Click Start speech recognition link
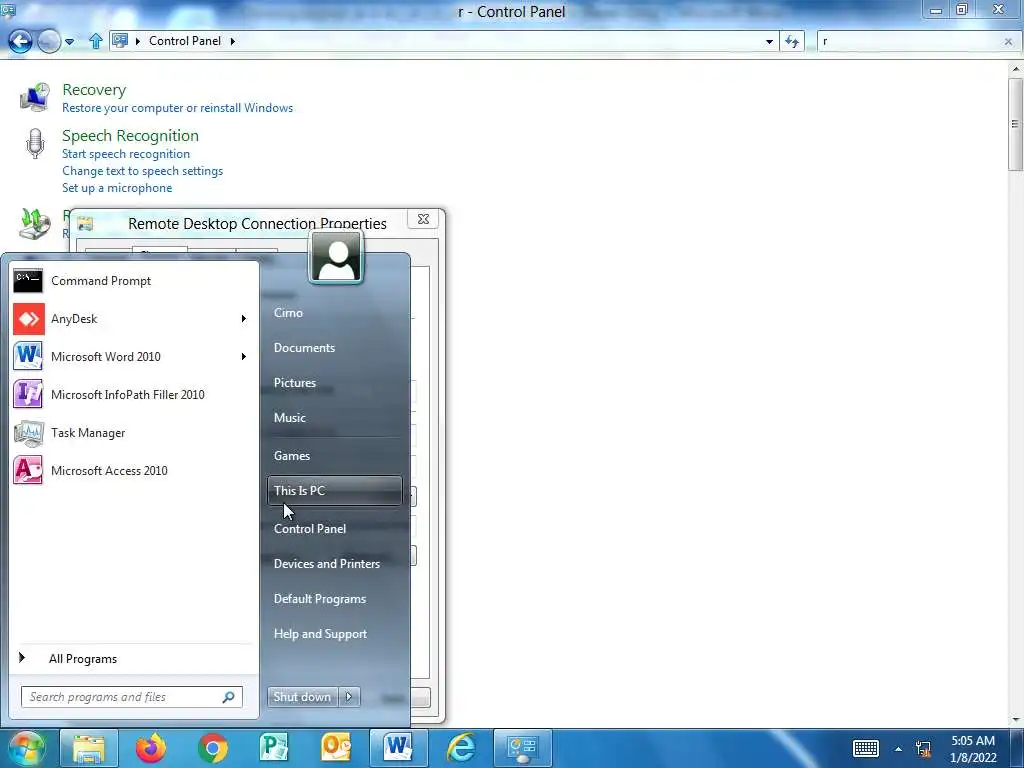Image resolution: width=1024 pixels, height=768 pixels. tap(126, 154)
